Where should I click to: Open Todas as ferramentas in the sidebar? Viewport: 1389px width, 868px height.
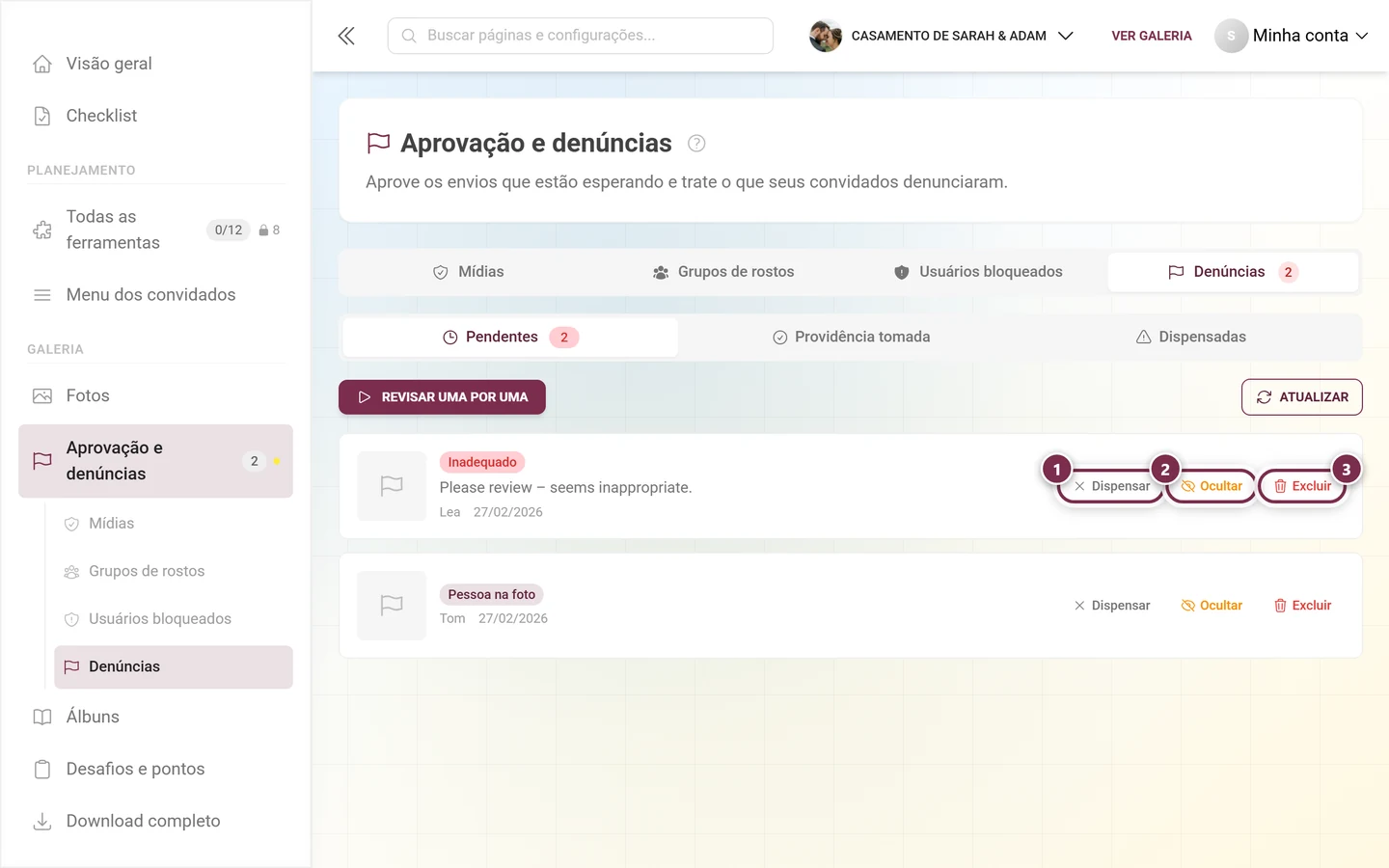click(155, 230)
